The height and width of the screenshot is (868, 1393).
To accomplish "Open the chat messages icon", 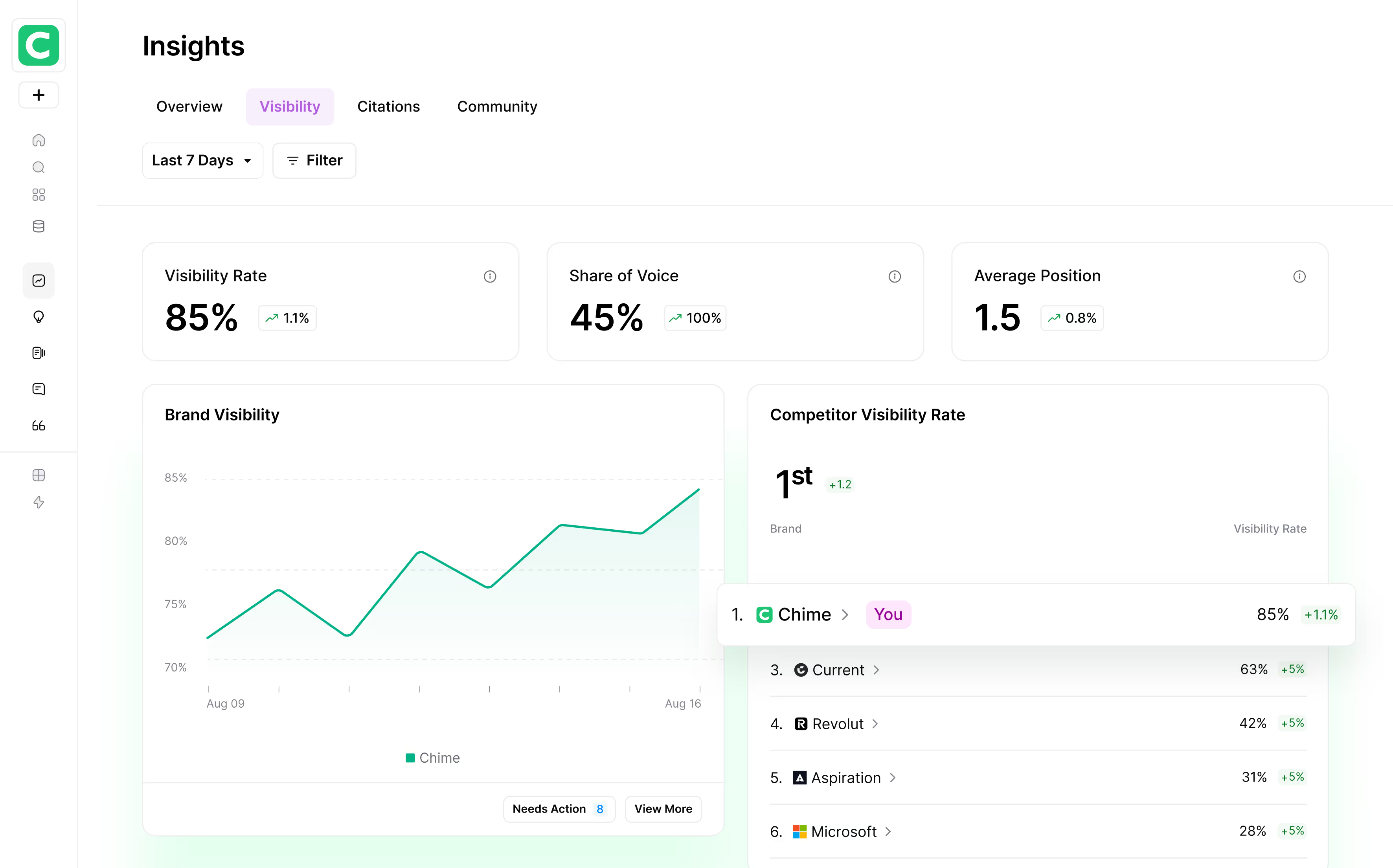I will point(39,389).
